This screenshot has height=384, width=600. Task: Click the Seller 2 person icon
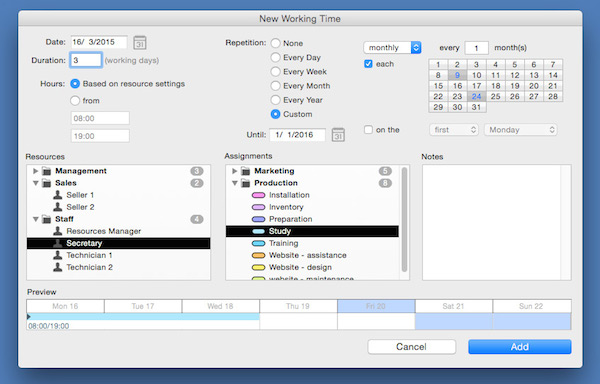[58, 207]
